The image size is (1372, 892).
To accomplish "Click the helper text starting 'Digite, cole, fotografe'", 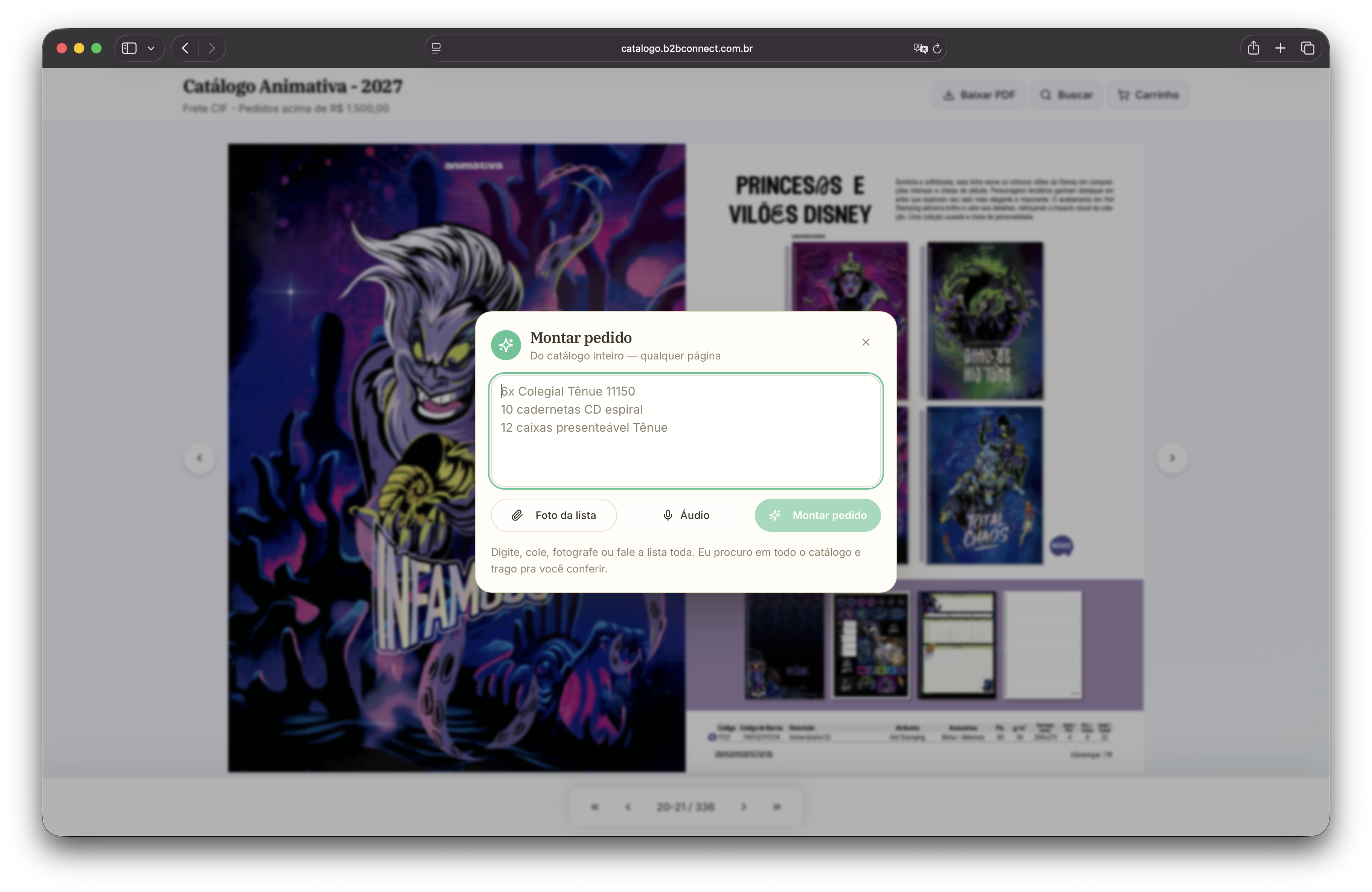I will point(675,560).
